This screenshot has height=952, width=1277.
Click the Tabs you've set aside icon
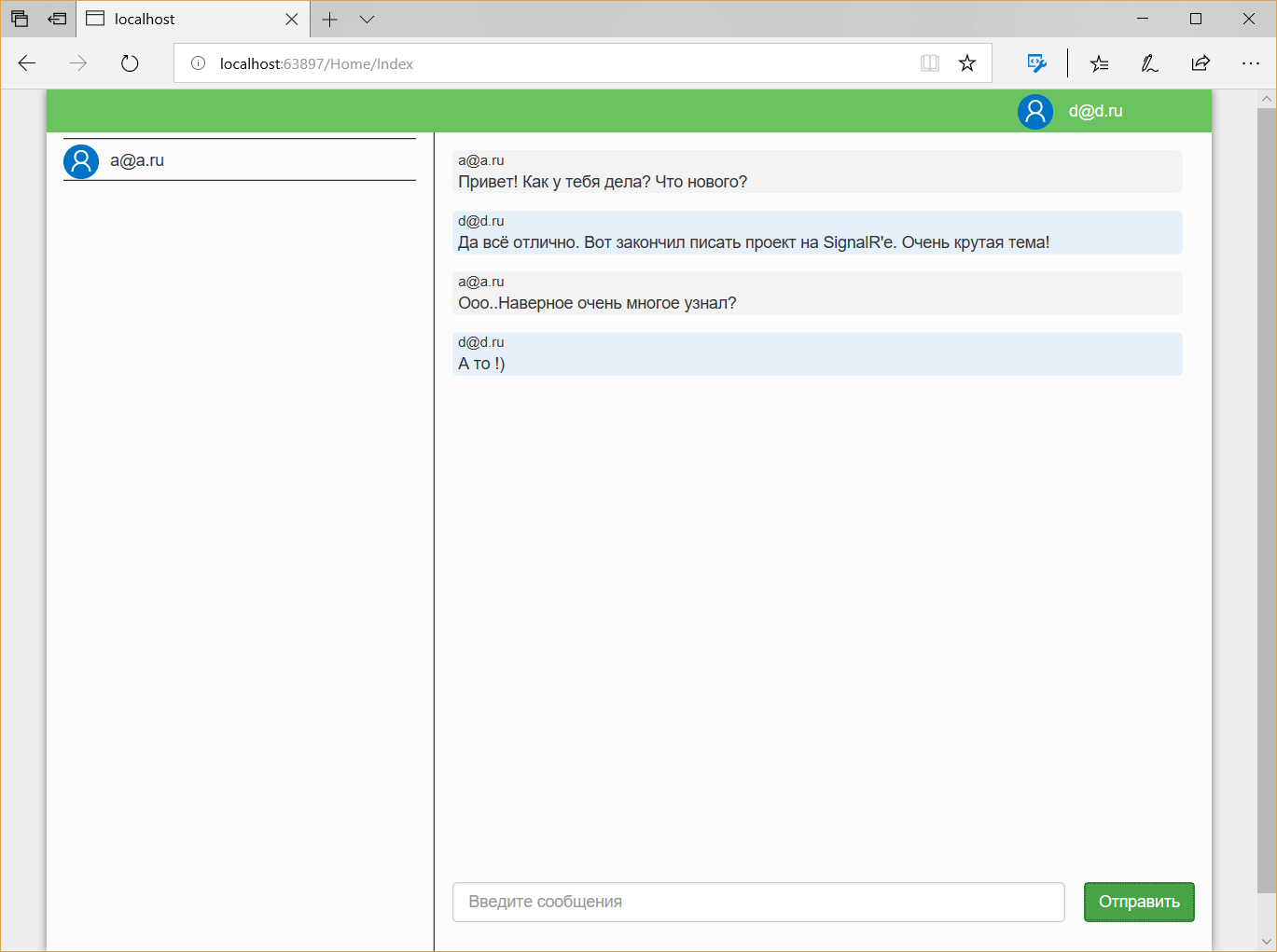(x=20, y=19)
